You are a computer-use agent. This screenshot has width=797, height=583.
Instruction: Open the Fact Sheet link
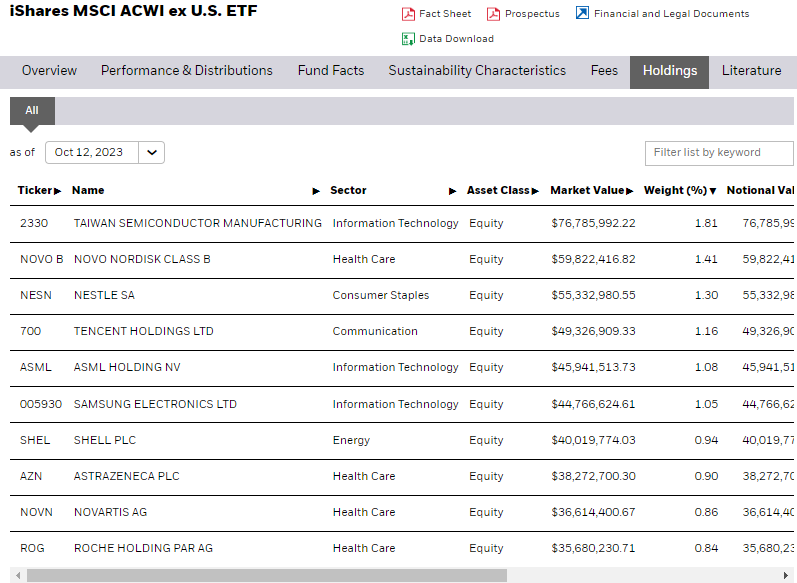click(x=445, y=14)
